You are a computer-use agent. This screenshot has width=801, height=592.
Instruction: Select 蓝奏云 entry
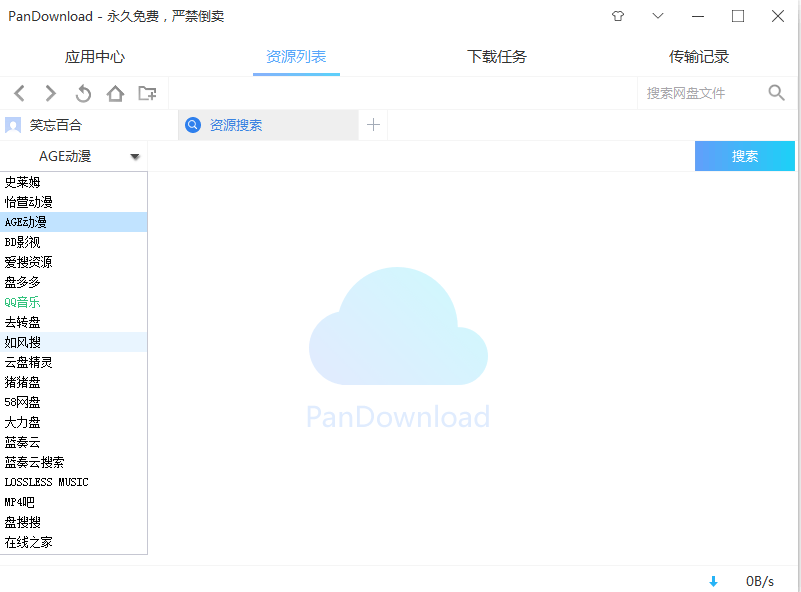(74, 442)
